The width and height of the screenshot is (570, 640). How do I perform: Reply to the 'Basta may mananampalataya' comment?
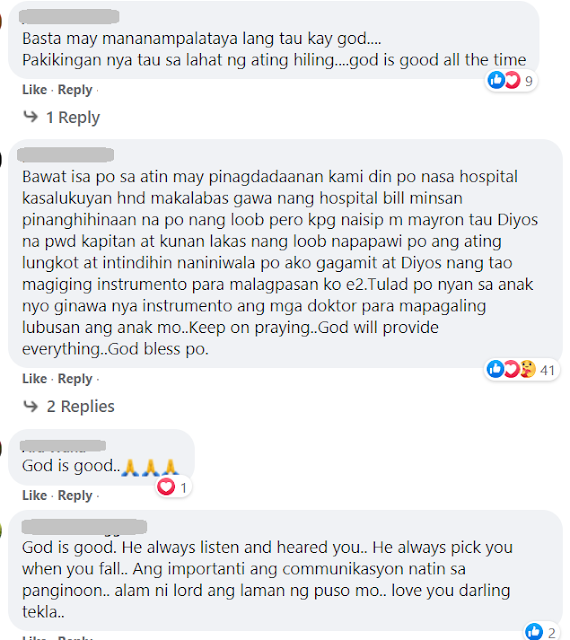click(75, 89)
